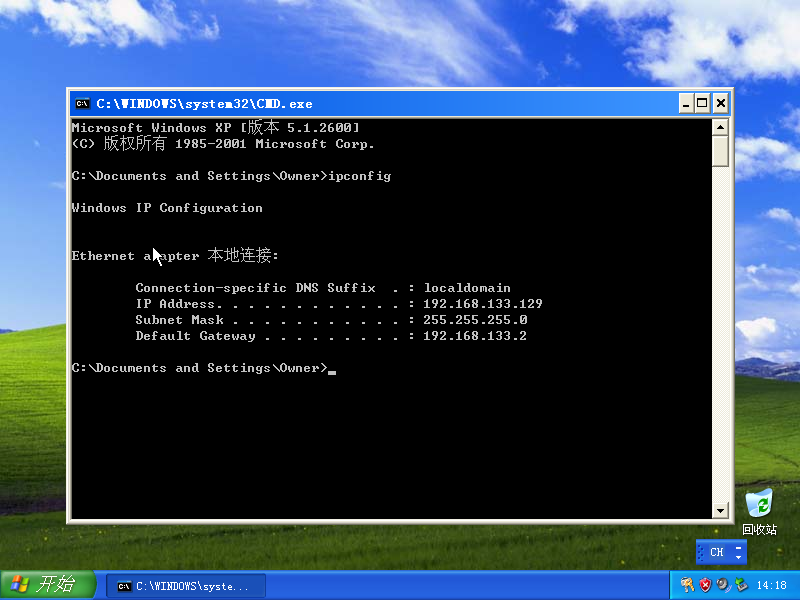Click the typed ipconfig command
This screenshot has height=600, width=800.
(360, 177)
